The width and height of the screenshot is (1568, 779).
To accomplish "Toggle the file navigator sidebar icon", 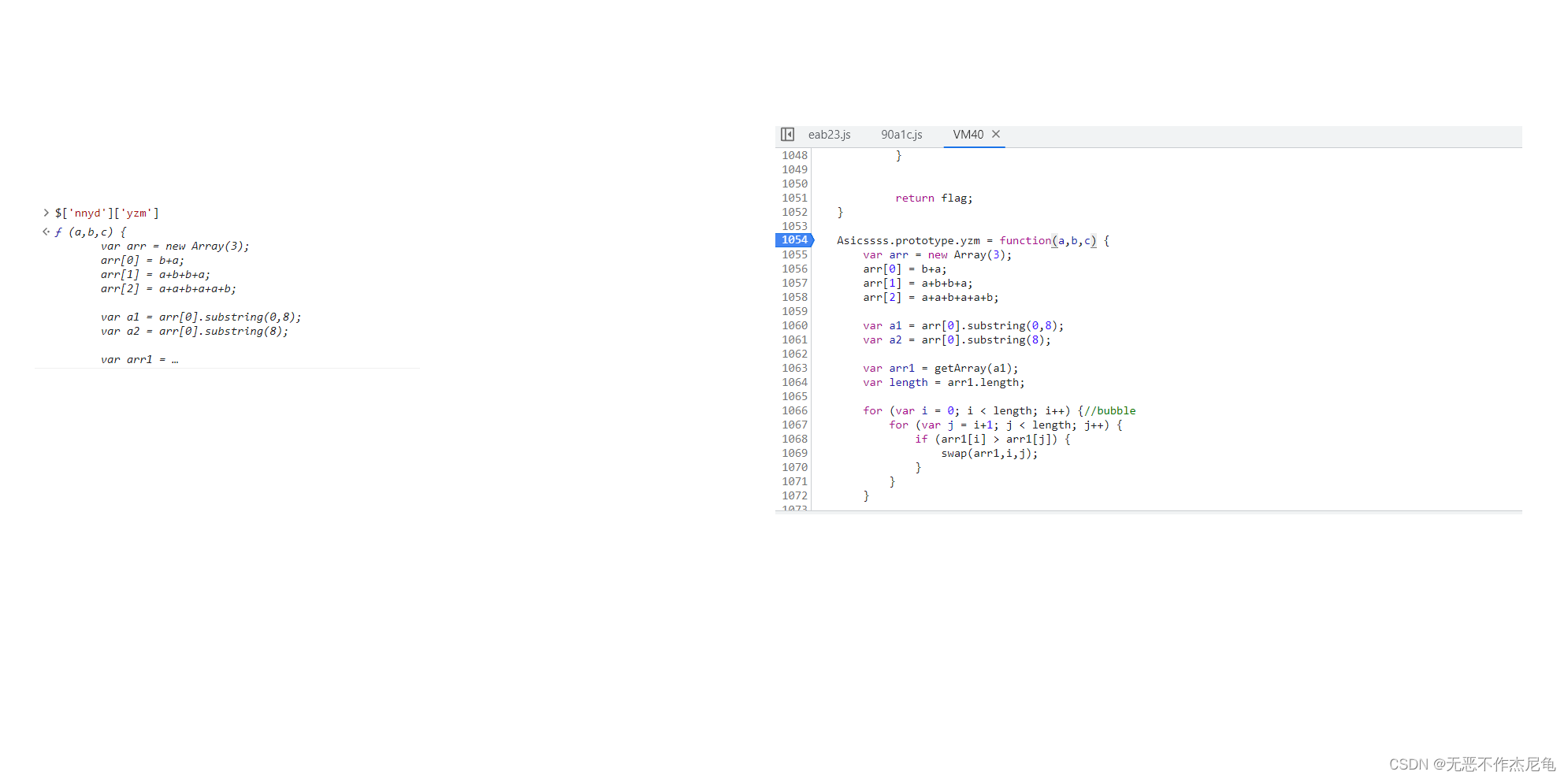I will coord(787,135).
